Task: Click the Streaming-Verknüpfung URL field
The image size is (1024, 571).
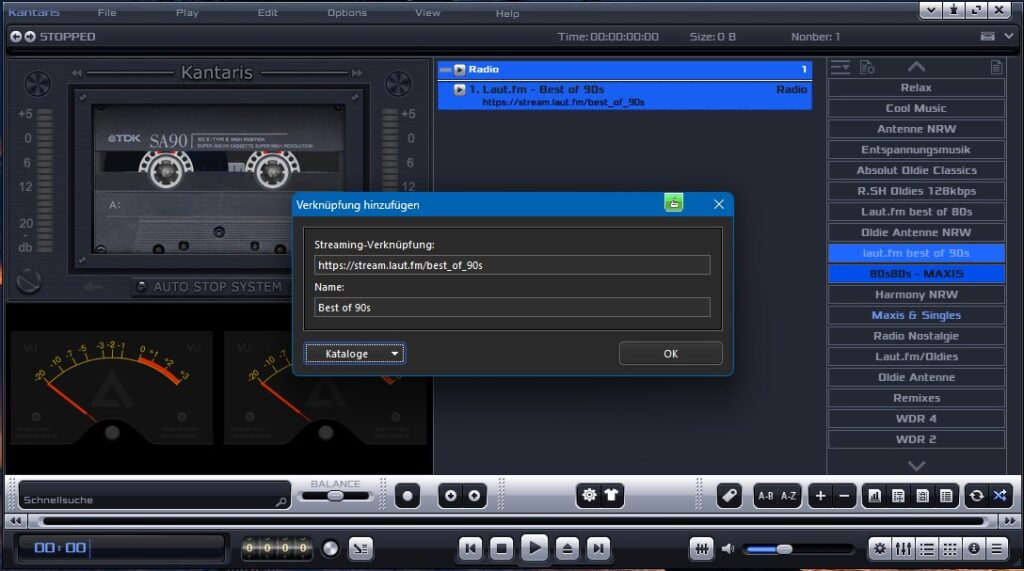Action: click(512, 265)
